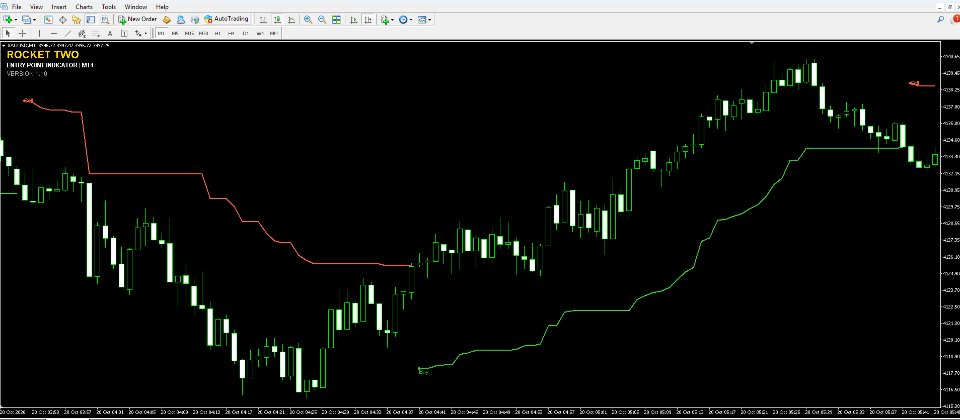Select the VERSION 1.10 label
The width and height of the screenshot is (960, 420).
[27, 73]
